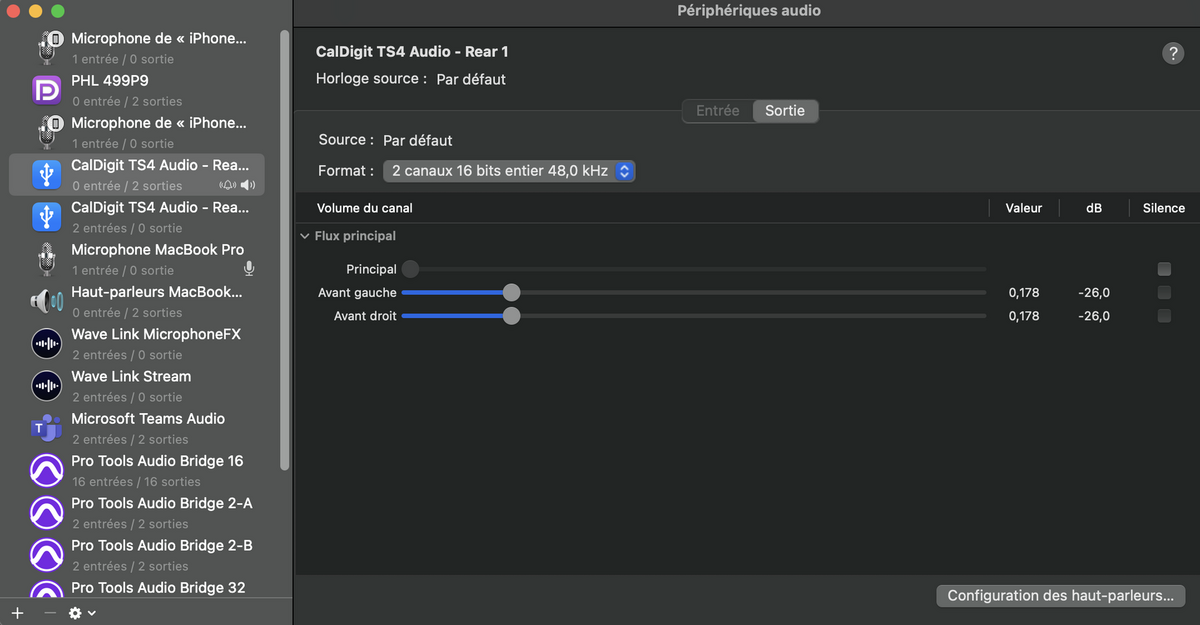Image resolution: width=1200 pixels, height=625 pixels.
Task: Click USB icon of CalDigit input device (2 entrées)
Action: click(x=47, y=217)
